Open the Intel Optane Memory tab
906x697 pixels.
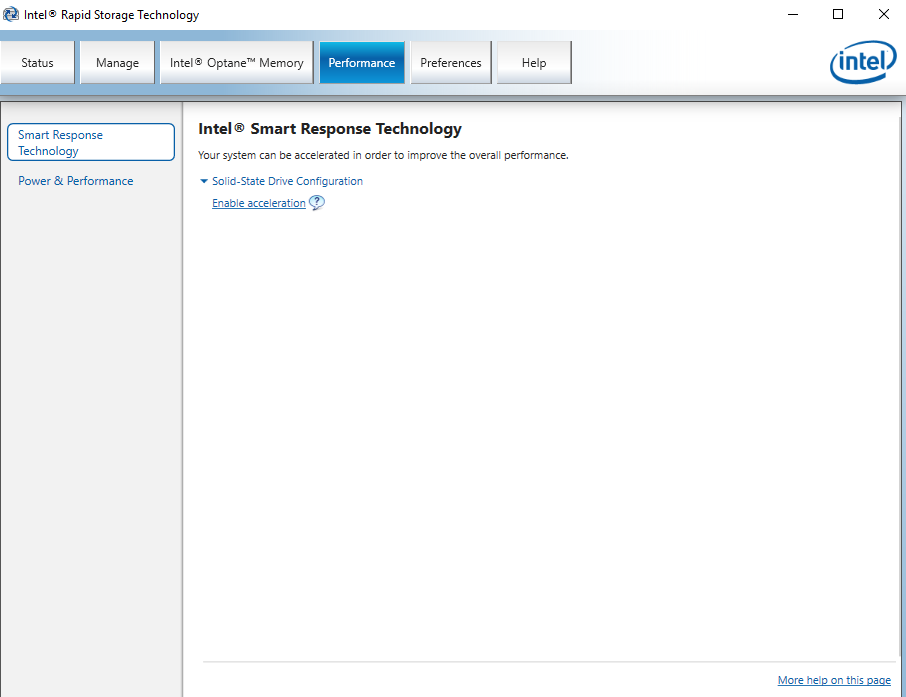click(x=236, y=62)
